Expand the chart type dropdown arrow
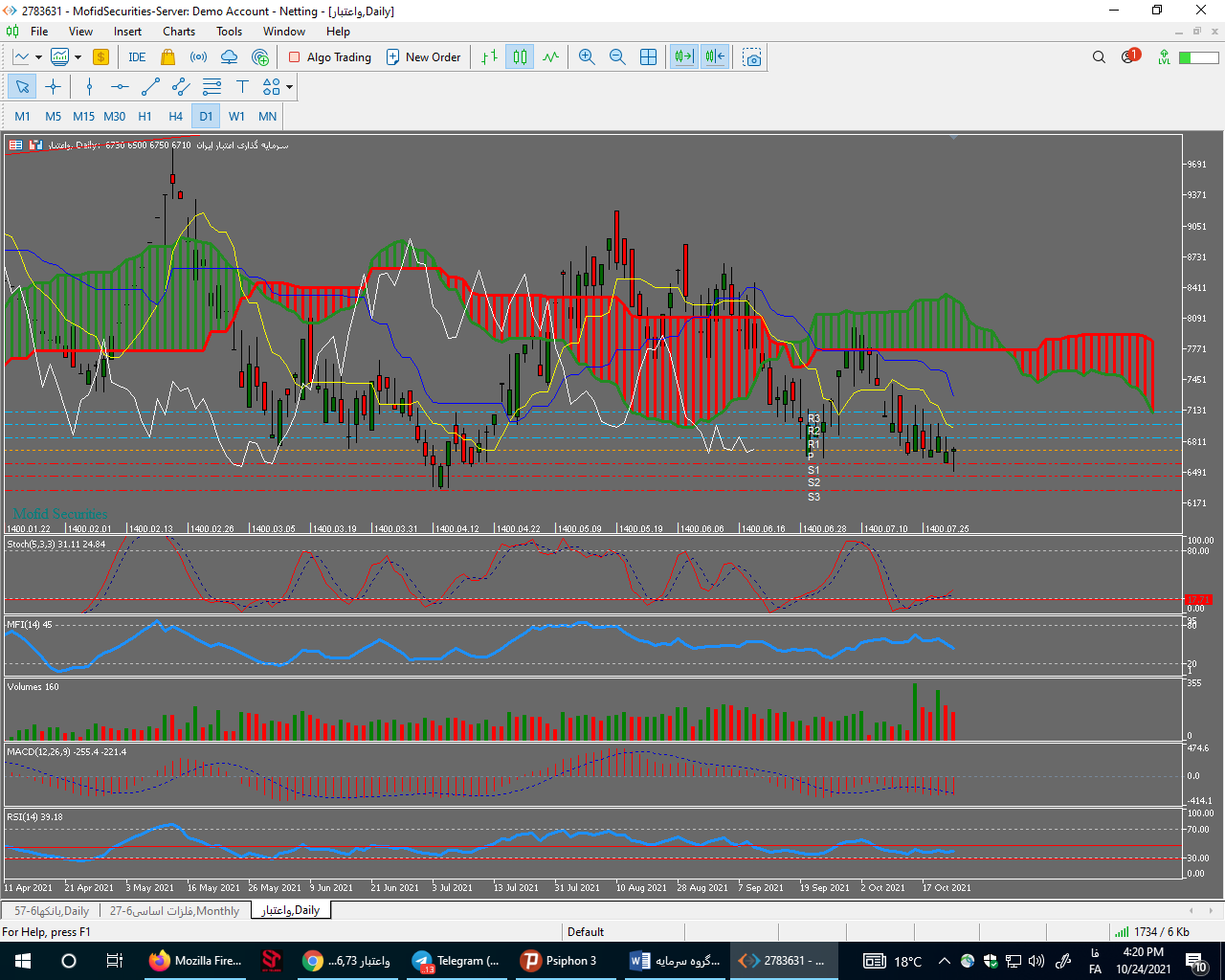 (x=38, y=57)
